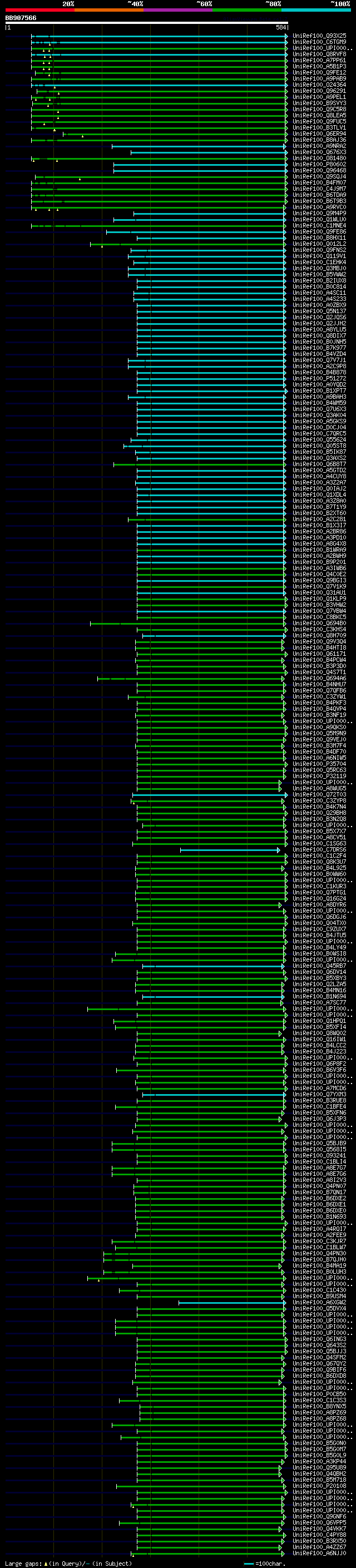Open hit UniRef100_C6TGM9
The height and width of the screenshot is (1568, 356).
319,42
